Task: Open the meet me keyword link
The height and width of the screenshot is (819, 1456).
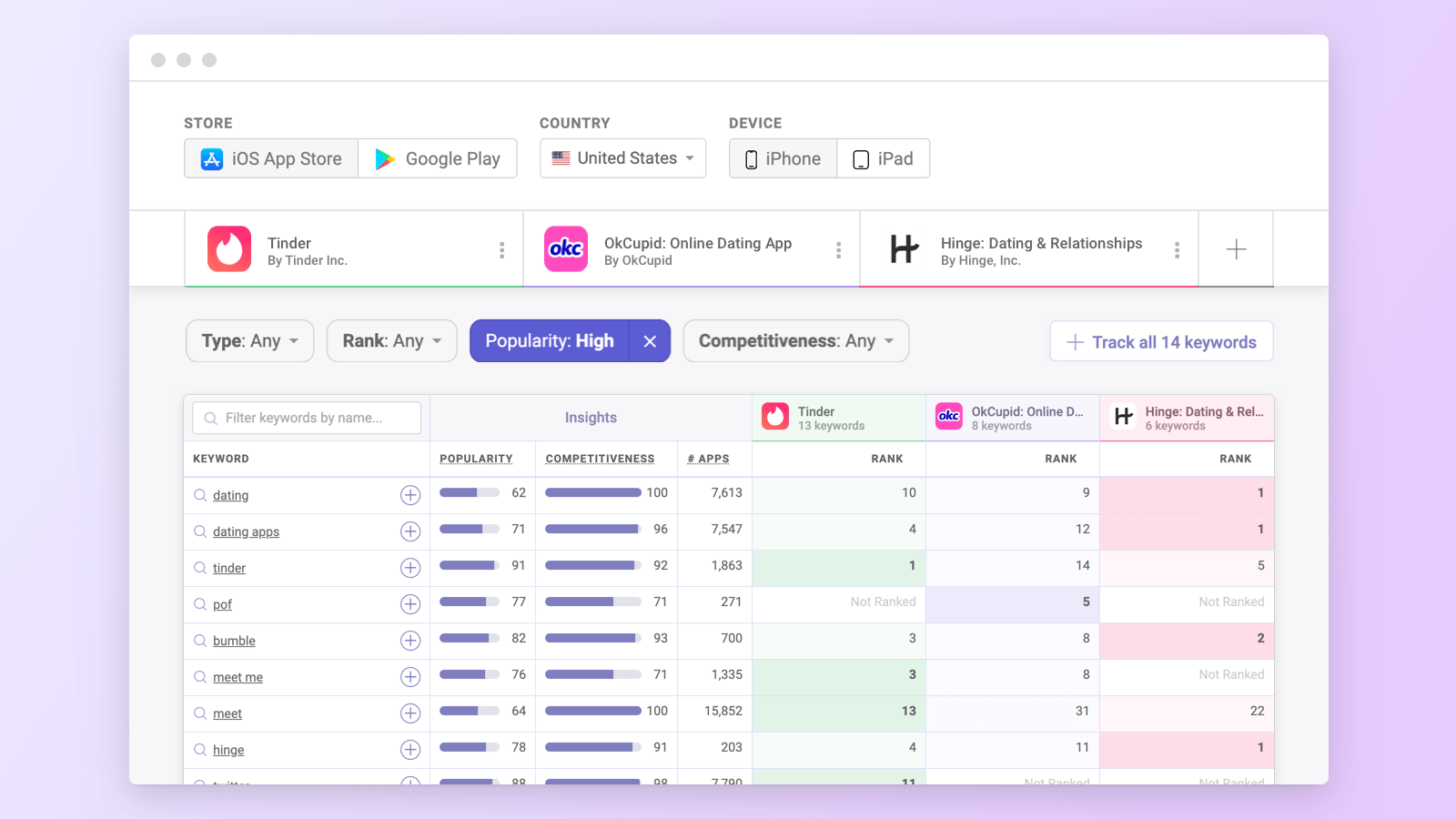Action: click(x=238, y=677)
